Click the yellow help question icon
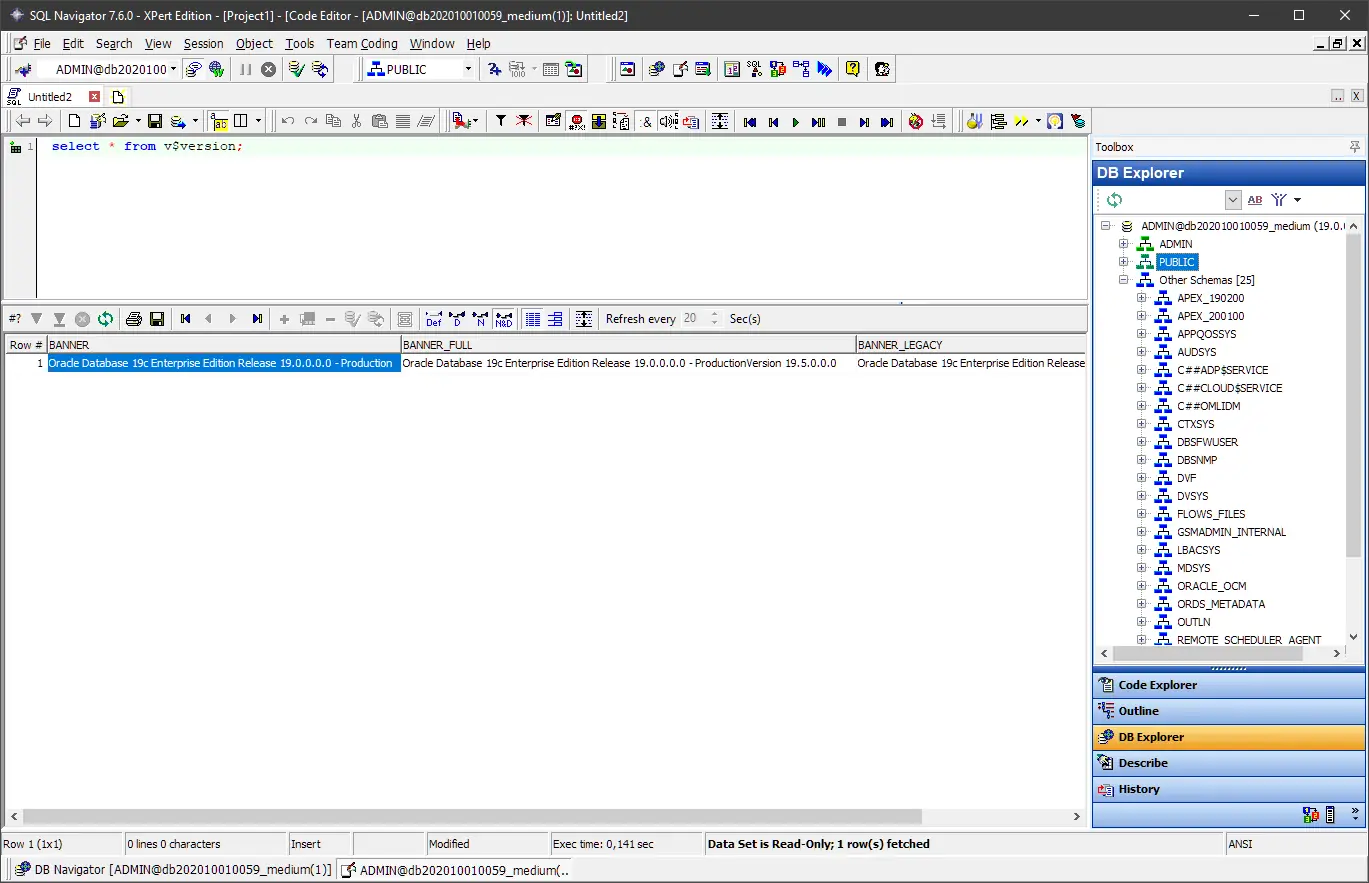 (x=852, y=69)
